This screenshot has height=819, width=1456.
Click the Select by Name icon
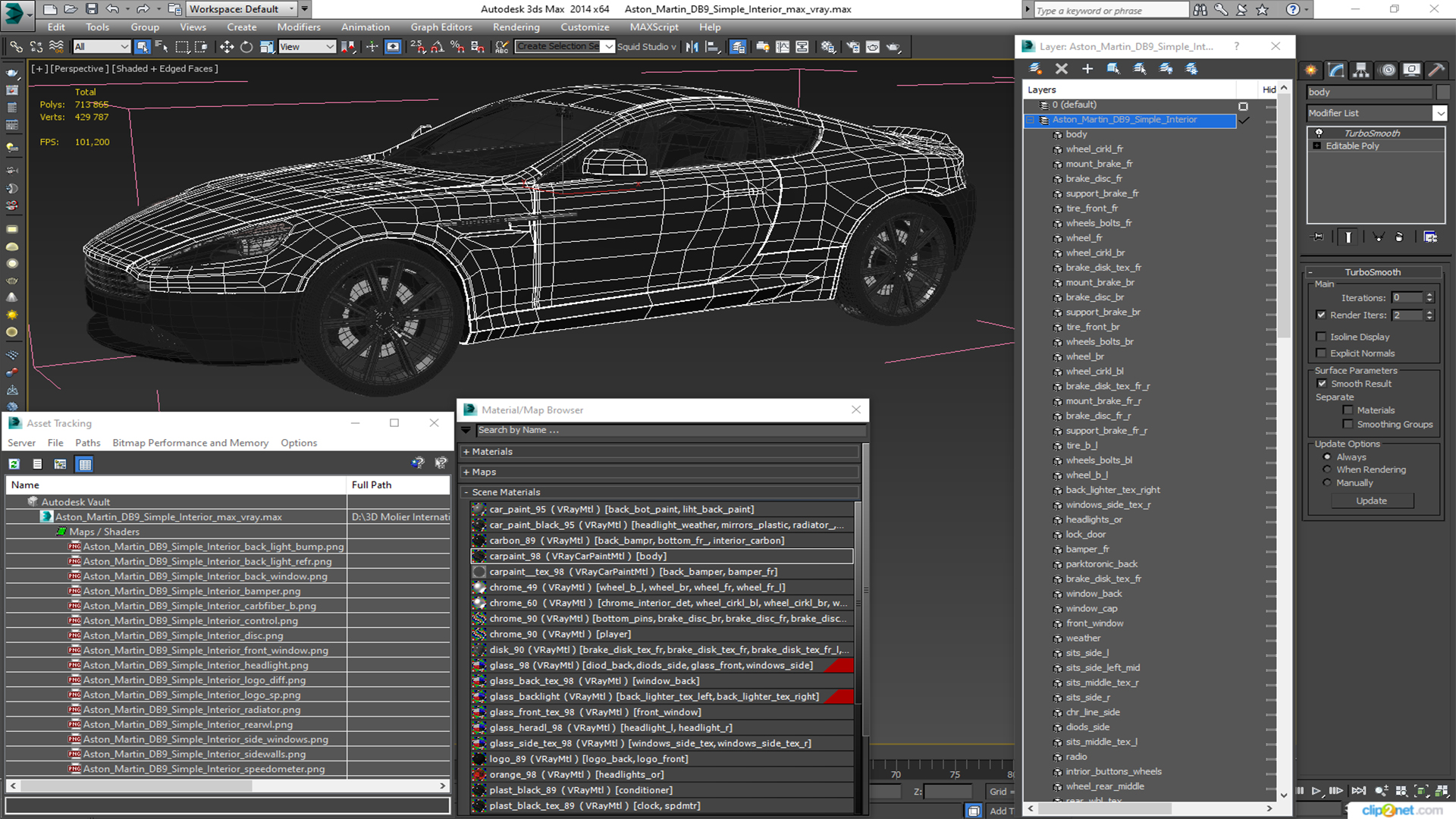(162, 47)
